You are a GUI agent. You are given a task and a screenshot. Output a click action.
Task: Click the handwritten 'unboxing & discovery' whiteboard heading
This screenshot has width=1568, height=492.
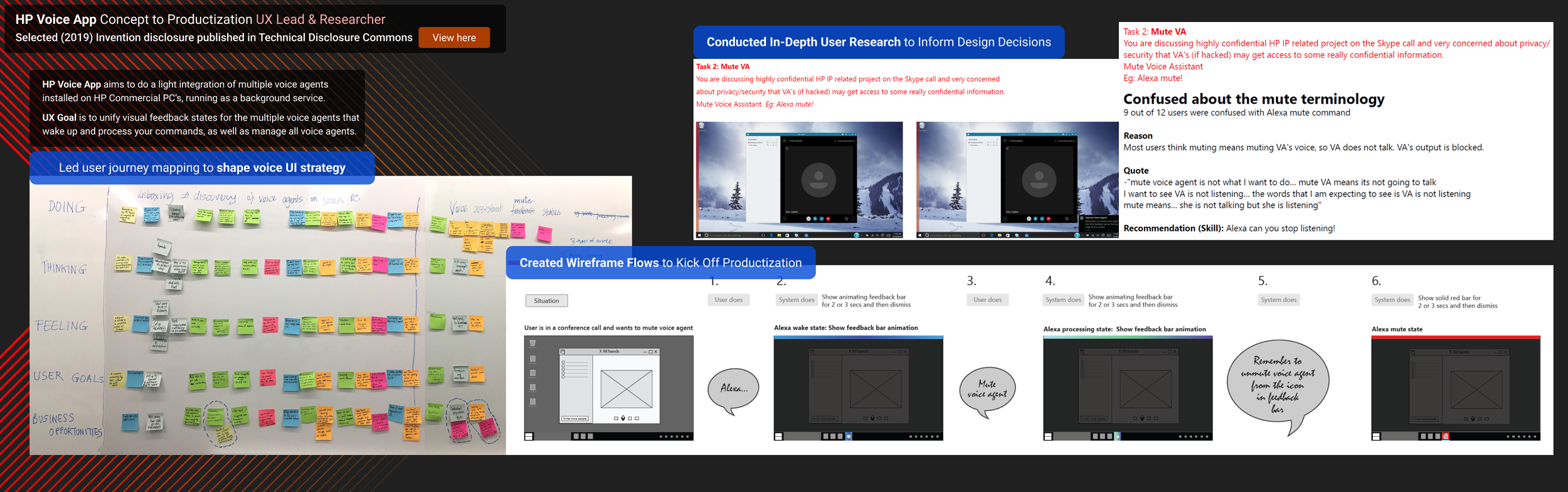click(248, 198)
